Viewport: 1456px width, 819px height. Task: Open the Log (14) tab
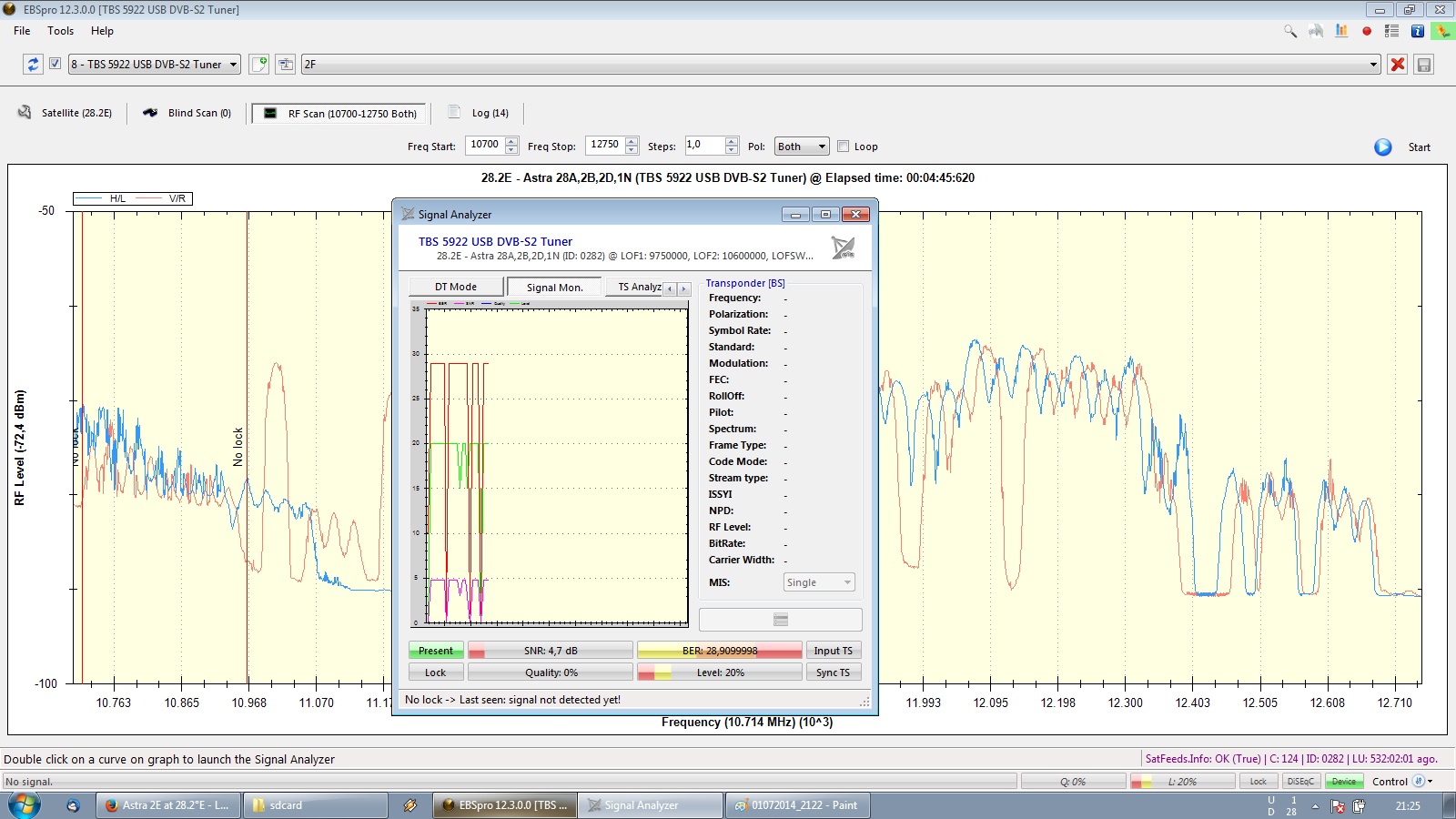tap(479, 113)
